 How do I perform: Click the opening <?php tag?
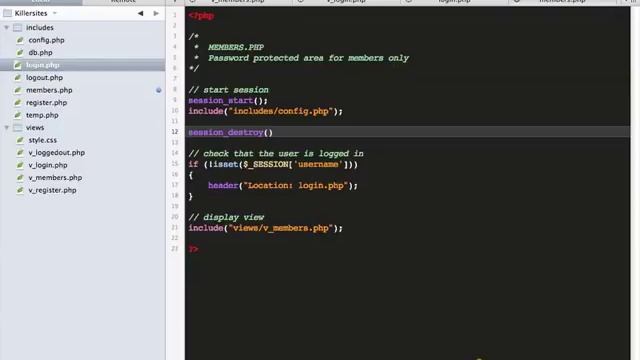pos(201,16)
